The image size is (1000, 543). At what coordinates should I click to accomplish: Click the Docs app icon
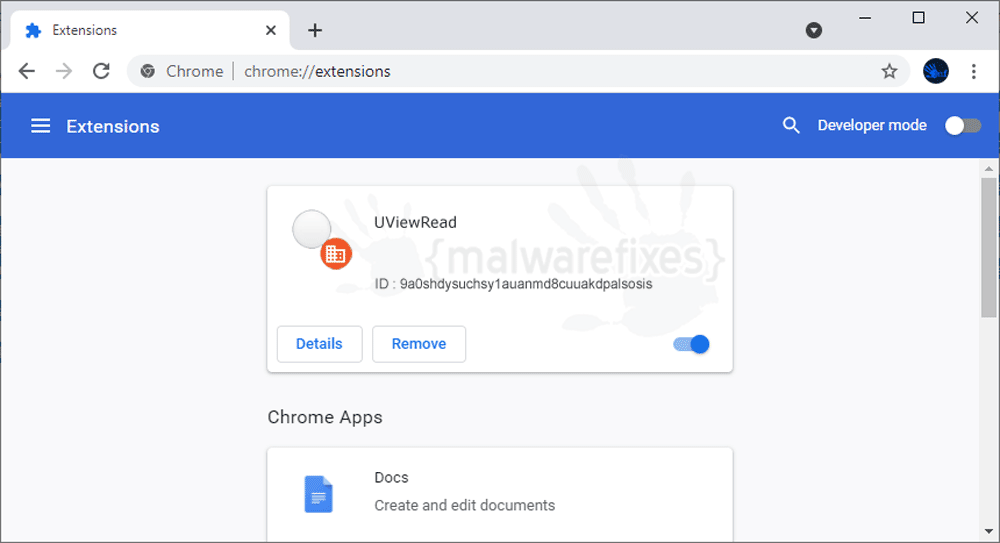[x=318, y=494]
